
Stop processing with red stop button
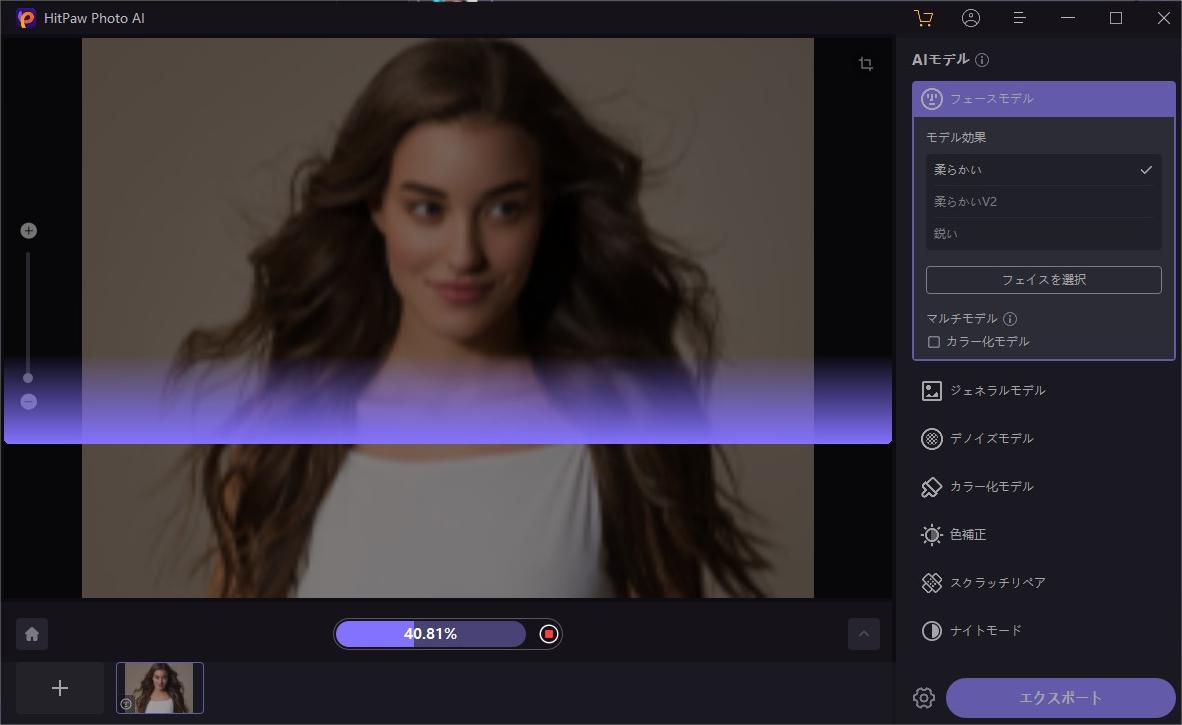[548, 634]
